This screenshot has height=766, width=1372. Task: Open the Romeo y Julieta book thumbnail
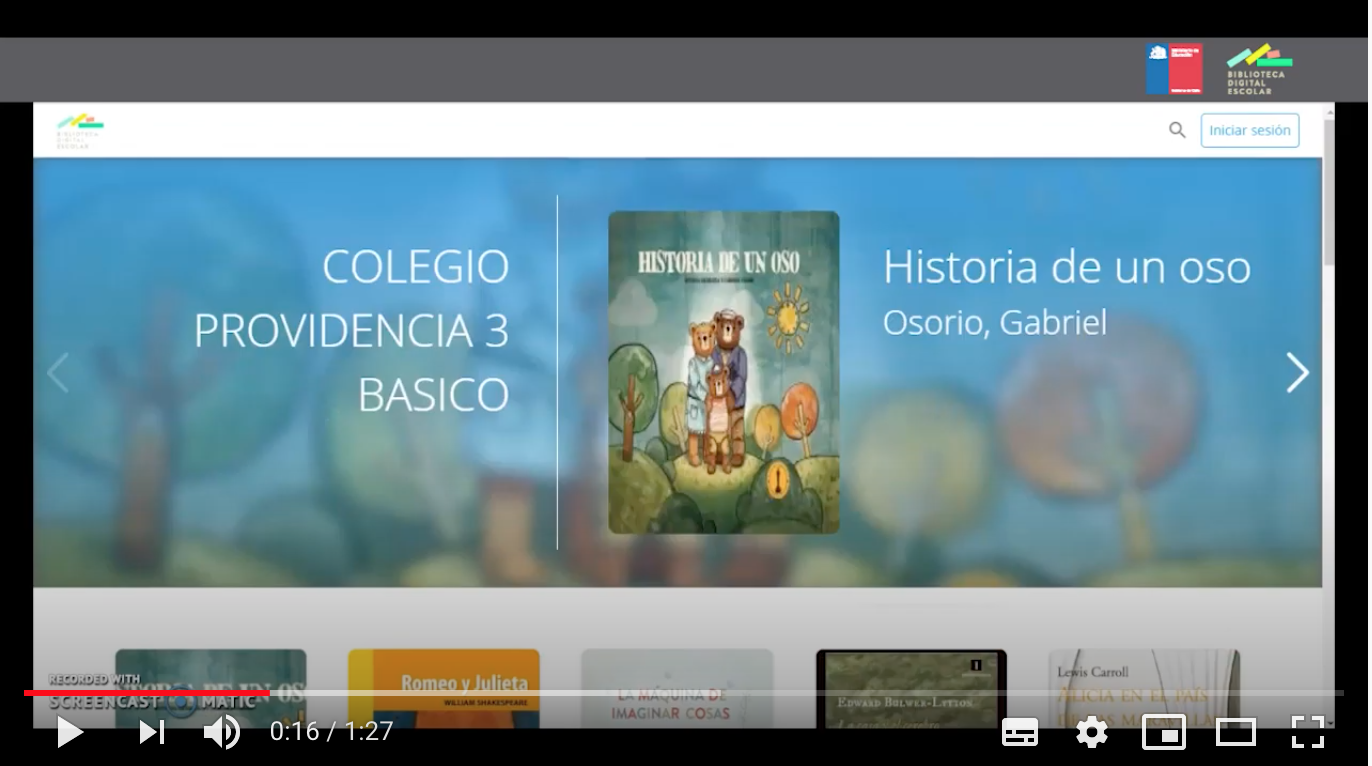click(444, 689)
